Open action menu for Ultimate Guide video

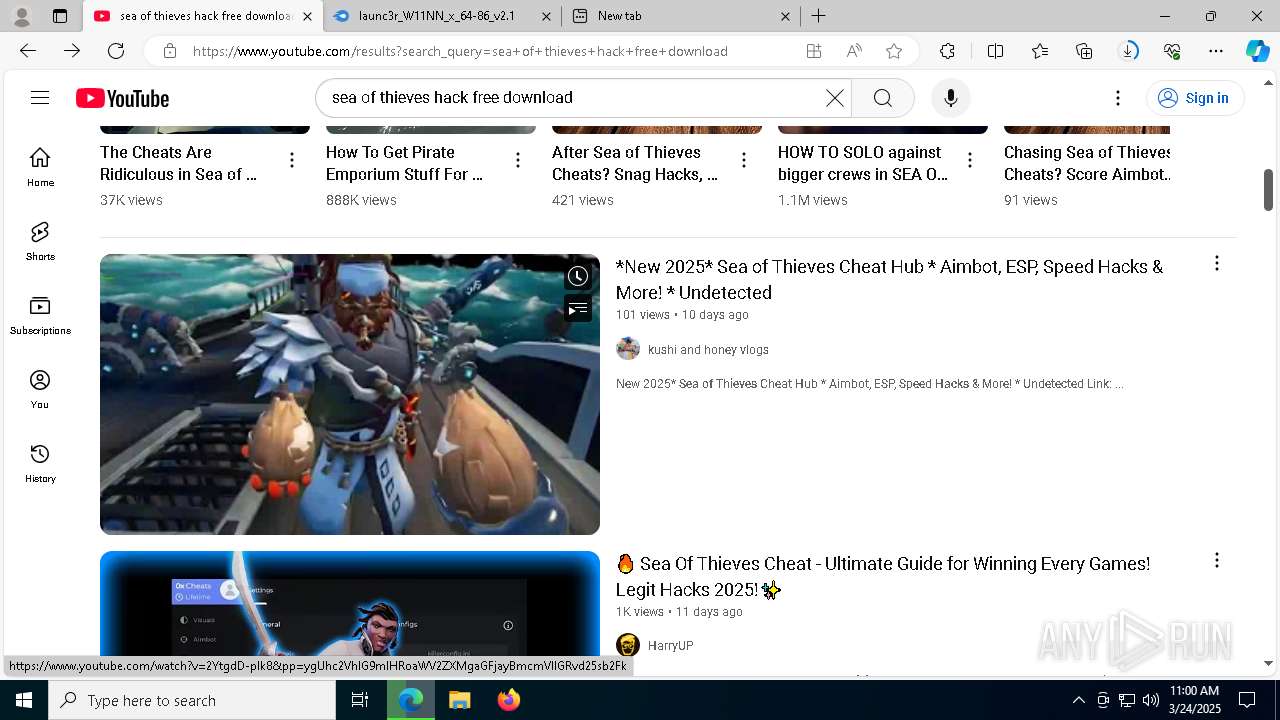(1217, 560)
